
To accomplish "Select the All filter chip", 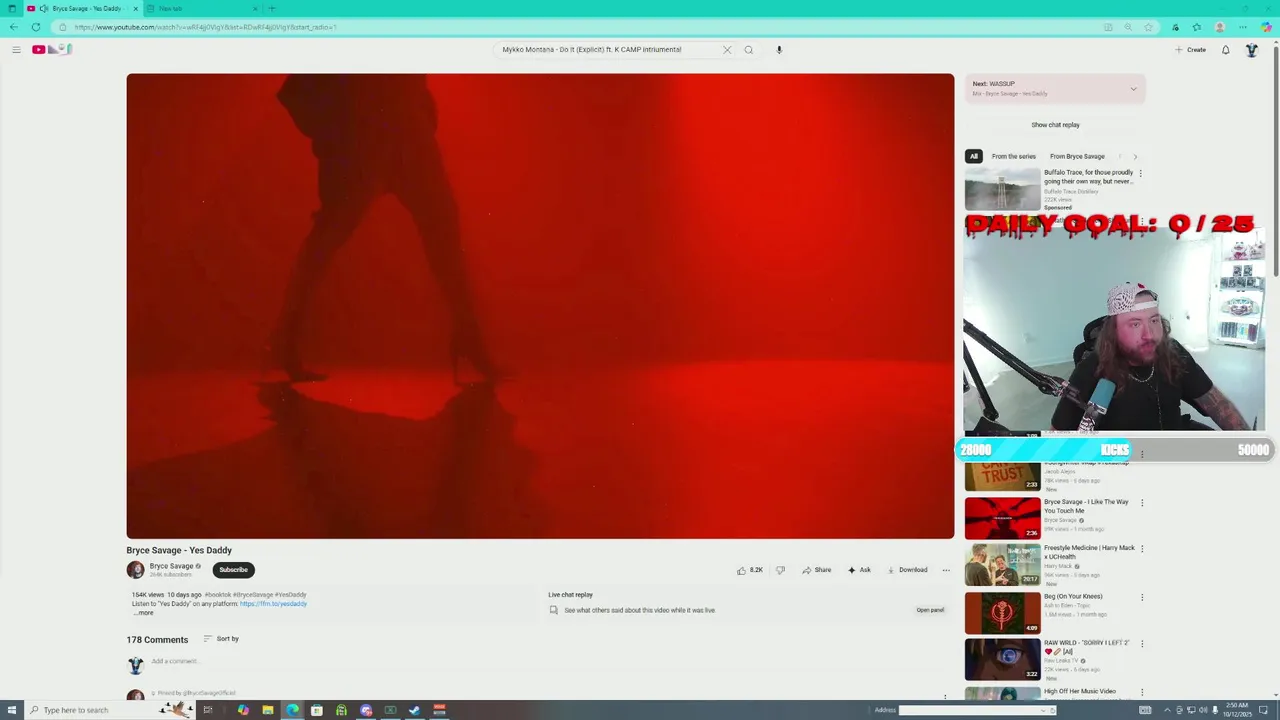I will click(973, 156).
